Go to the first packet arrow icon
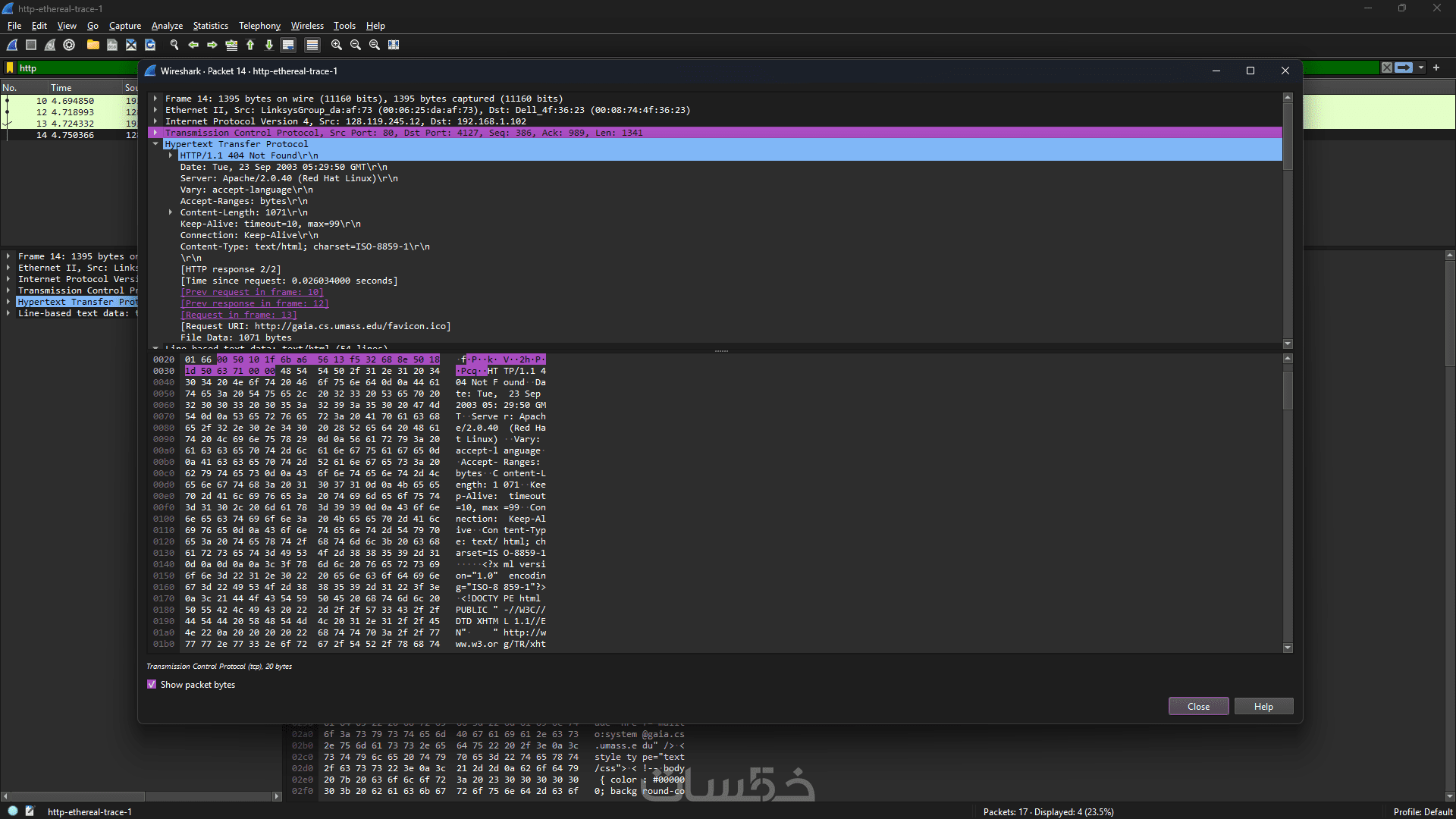Screen dimensions: 1456x819 [250, 45]
